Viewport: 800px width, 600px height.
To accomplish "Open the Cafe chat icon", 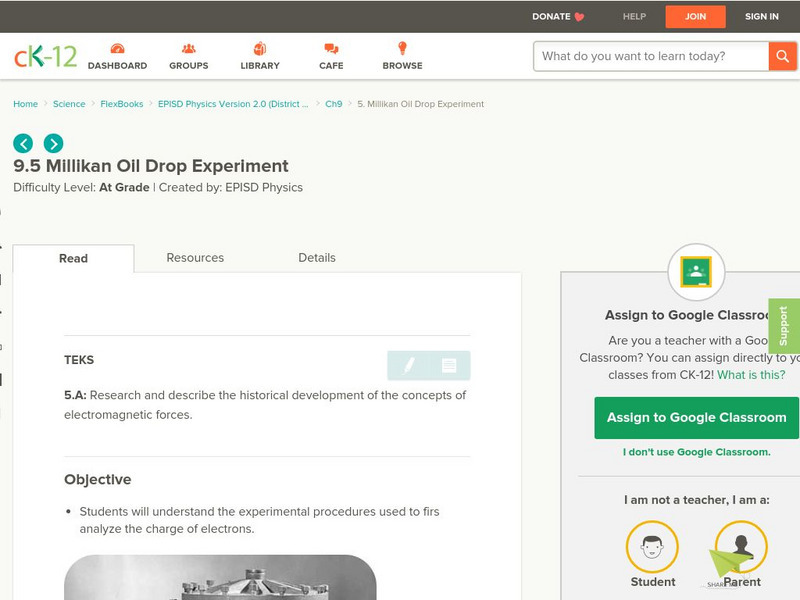I will click(x=331, y=49).
